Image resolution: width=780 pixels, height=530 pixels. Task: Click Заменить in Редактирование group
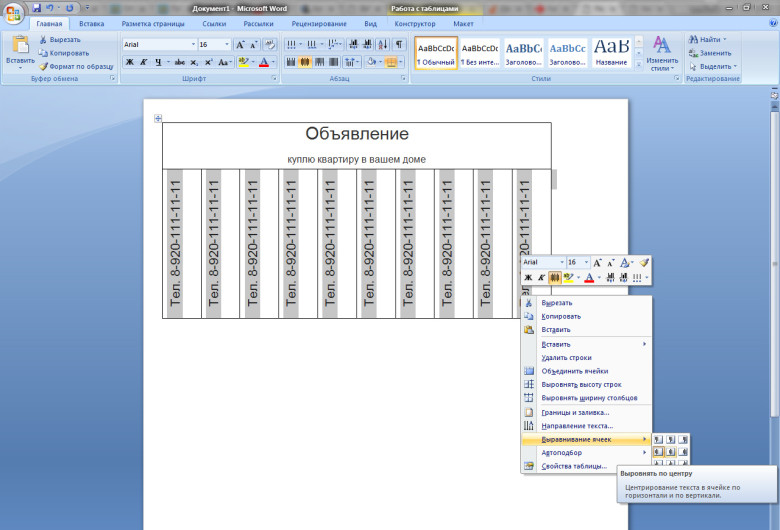coord(710,53)
